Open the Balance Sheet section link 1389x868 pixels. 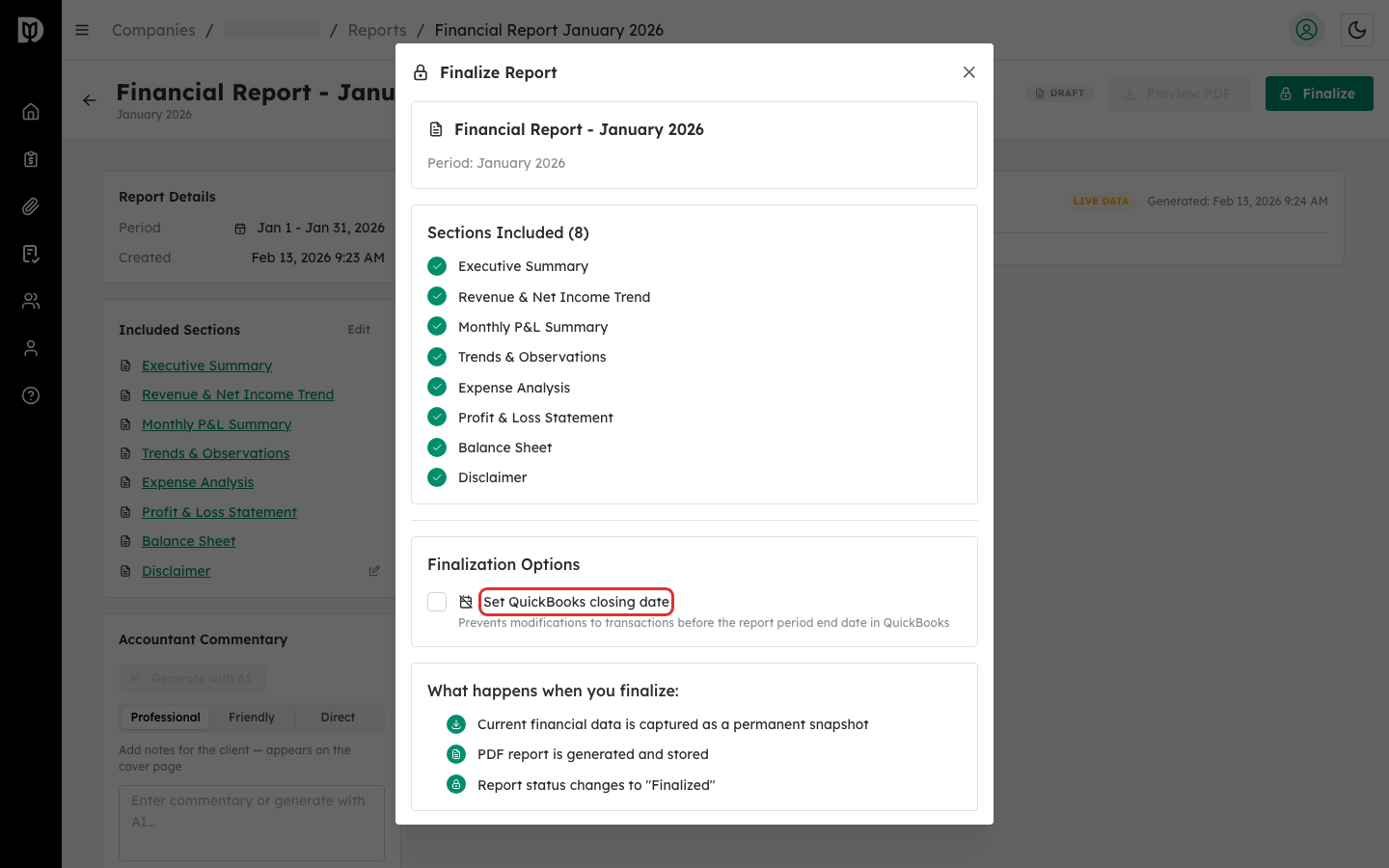click(x=188, y=540)
